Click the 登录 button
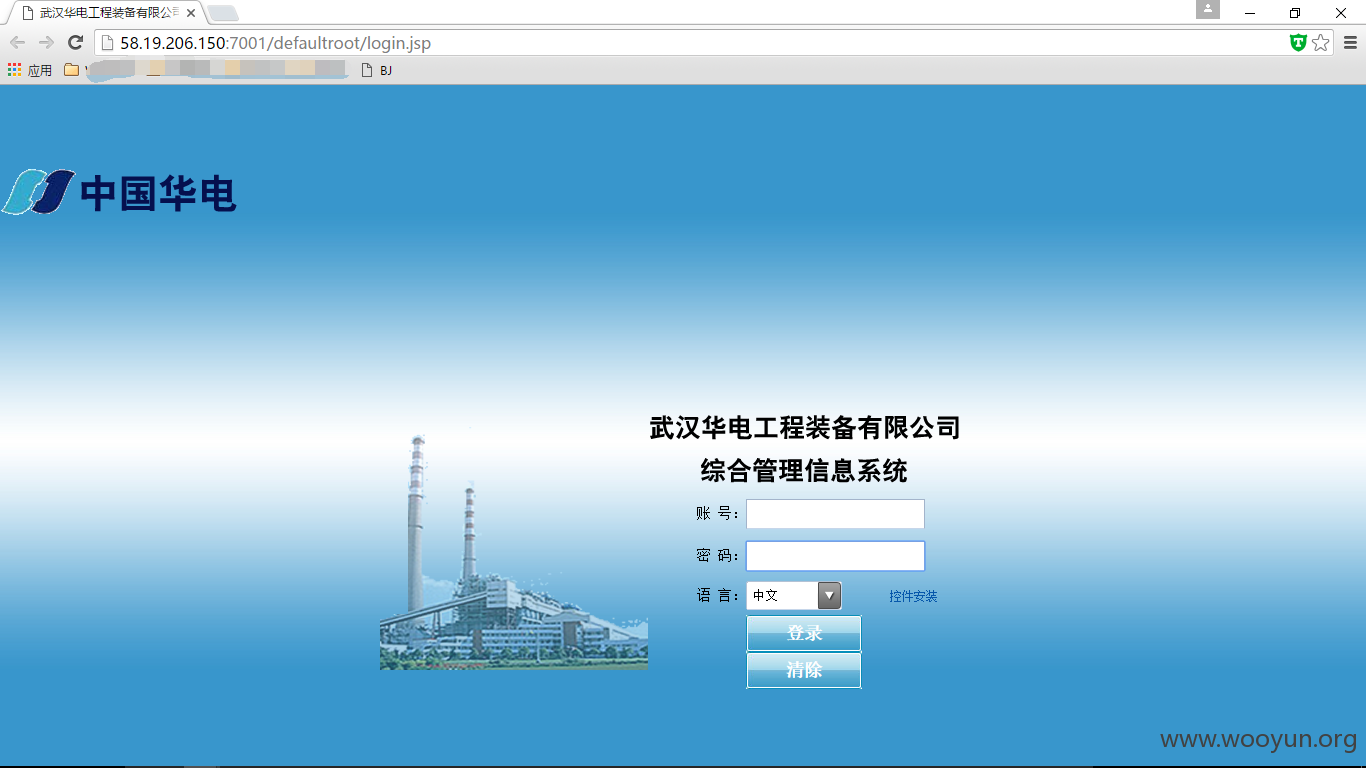This screenshot has width=1366, height=768. tap(804, 633)
